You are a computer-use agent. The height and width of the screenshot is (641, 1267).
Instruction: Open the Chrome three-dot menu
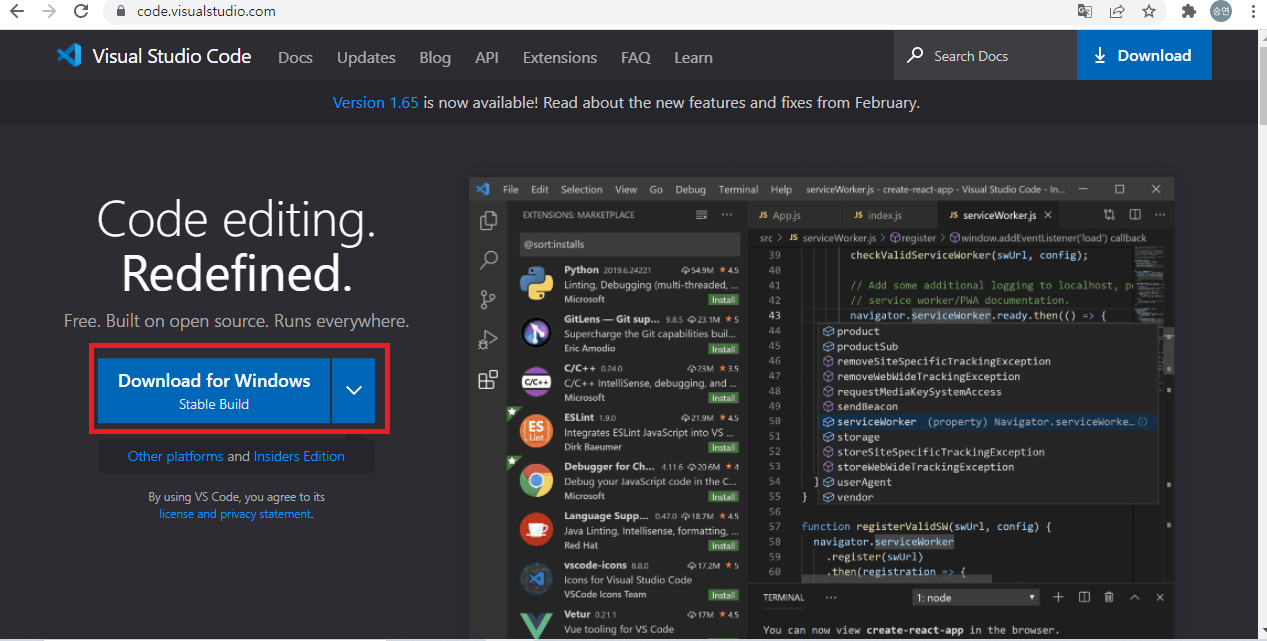1253,12
